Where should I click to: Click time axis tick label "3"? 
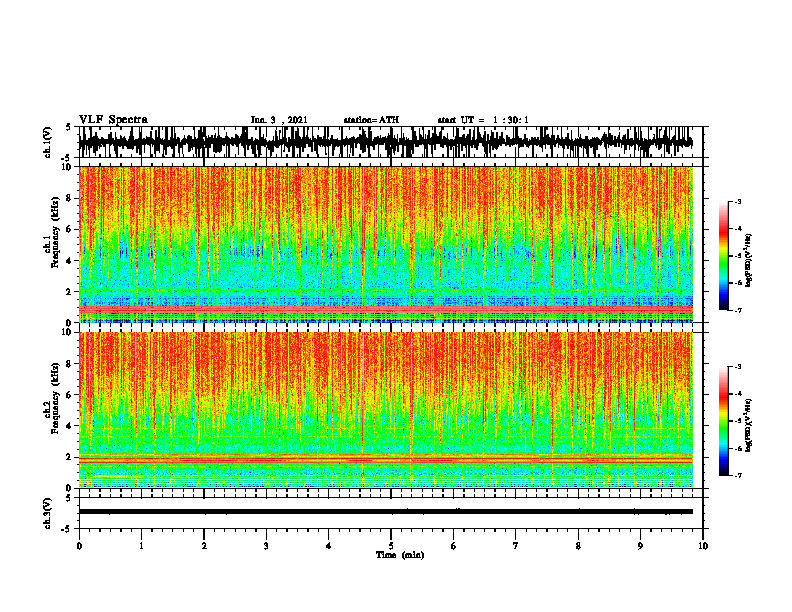pyautogui.click(x=266, y=546)
